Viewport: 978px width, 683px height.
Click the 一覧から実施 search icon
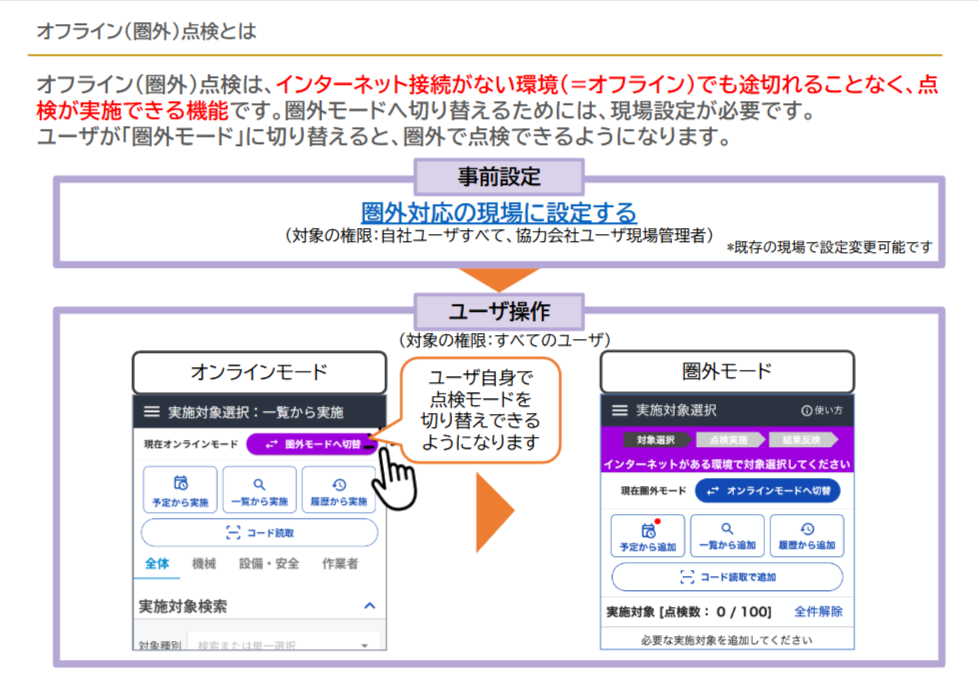point(259,484)
